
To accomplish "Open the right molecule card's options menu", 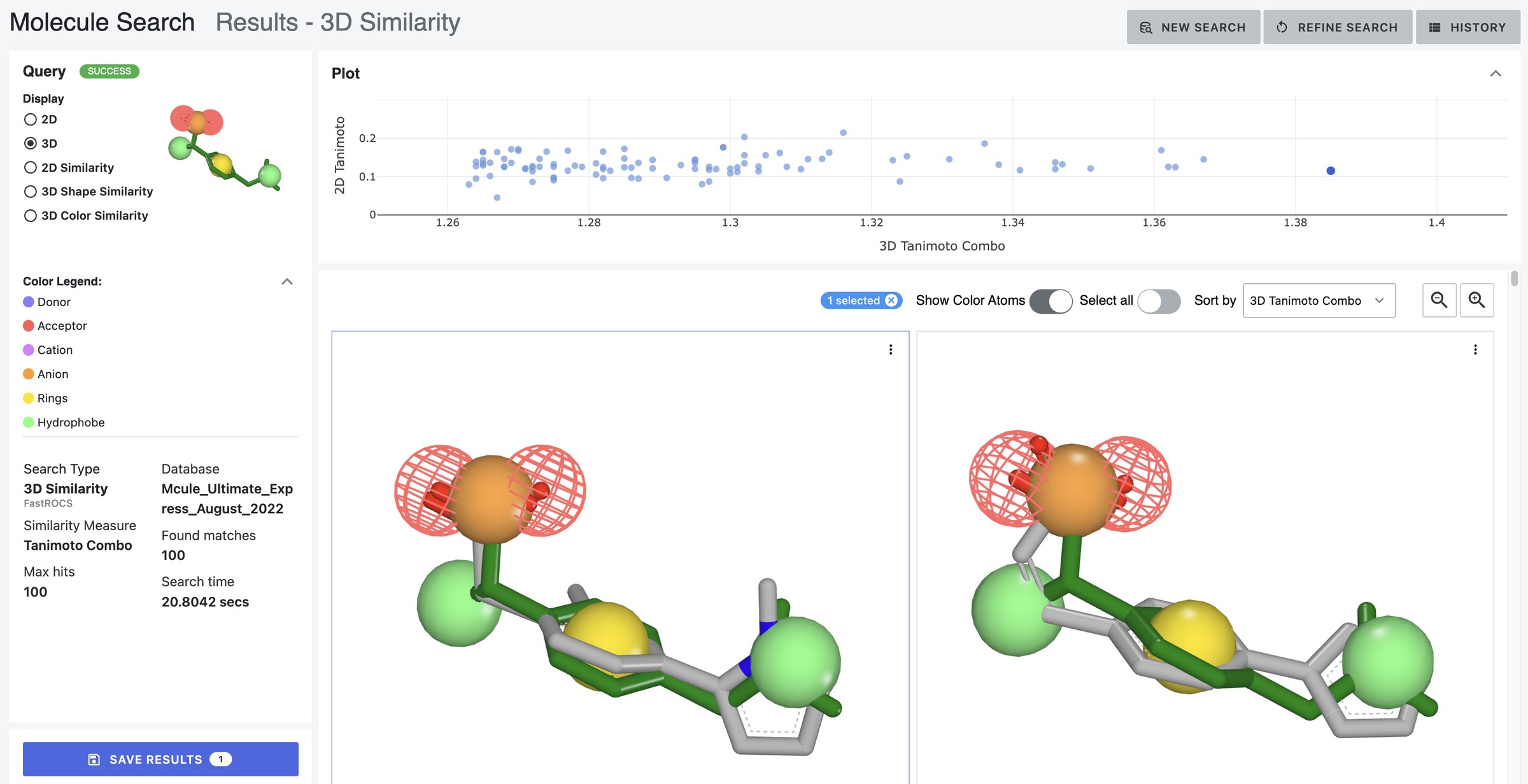I will click(1476, 349).
